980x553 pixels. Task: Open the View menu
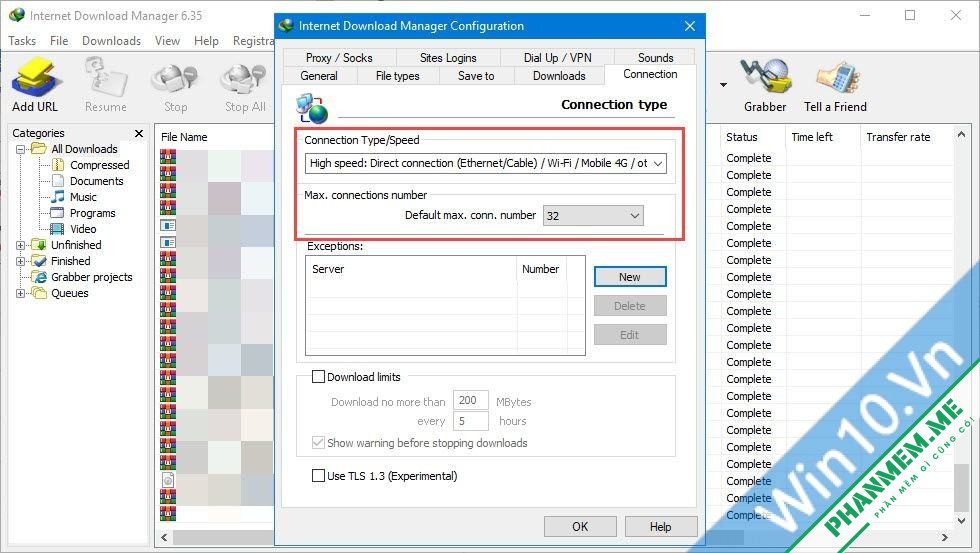click(x=168, y=41)
